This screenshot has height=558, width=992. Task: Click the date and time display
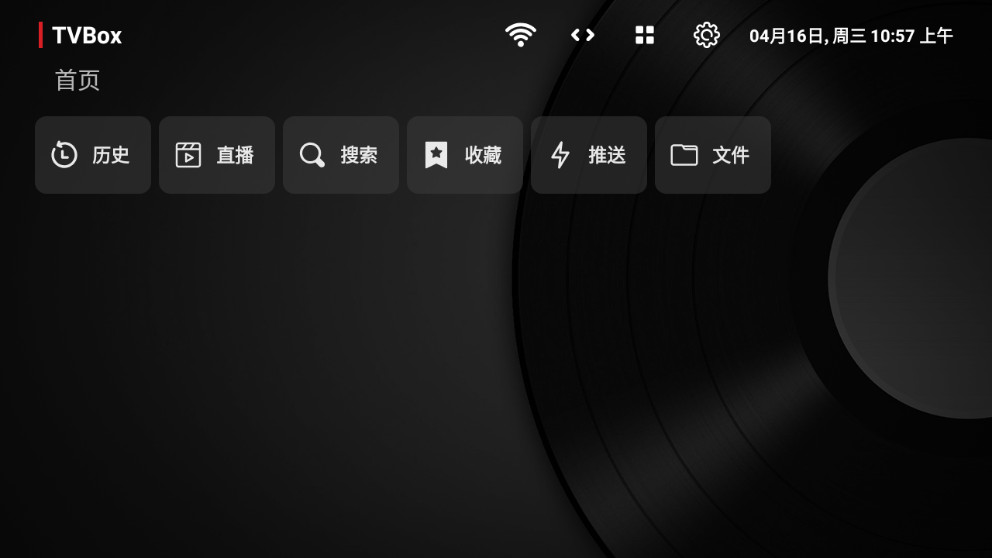(851, 36)
